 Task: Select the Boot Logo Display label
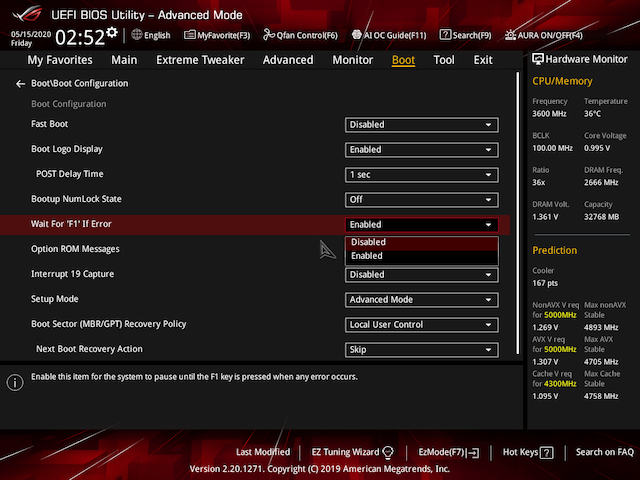tap(67, 149)
